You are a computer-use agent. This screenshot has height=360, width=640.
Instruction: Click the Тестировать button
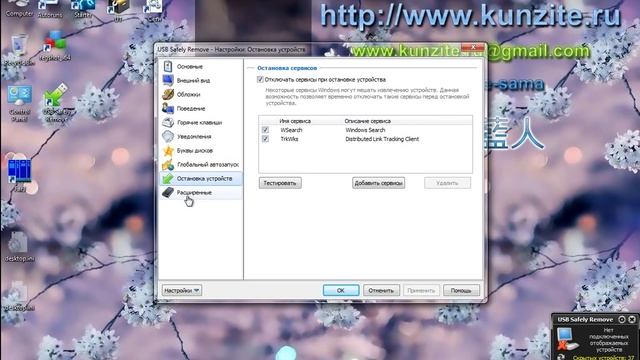[280, 183]
